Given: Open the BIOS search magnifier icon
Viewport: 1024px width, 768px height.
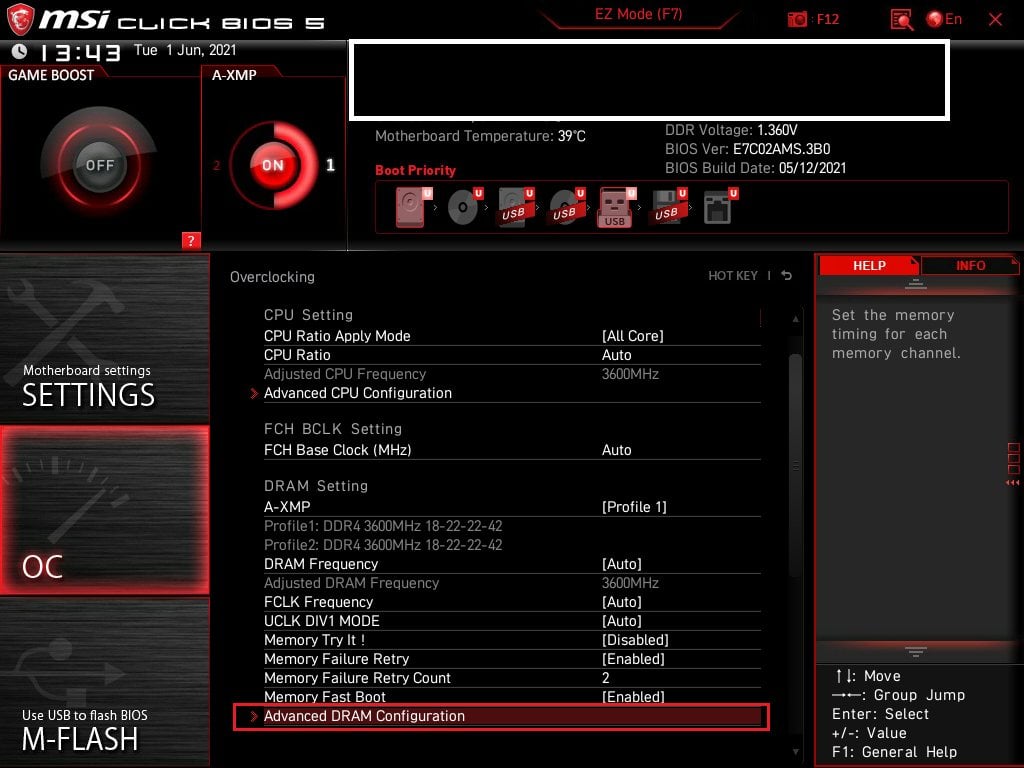Looking at the screenshot, I should tap(902, 20).
